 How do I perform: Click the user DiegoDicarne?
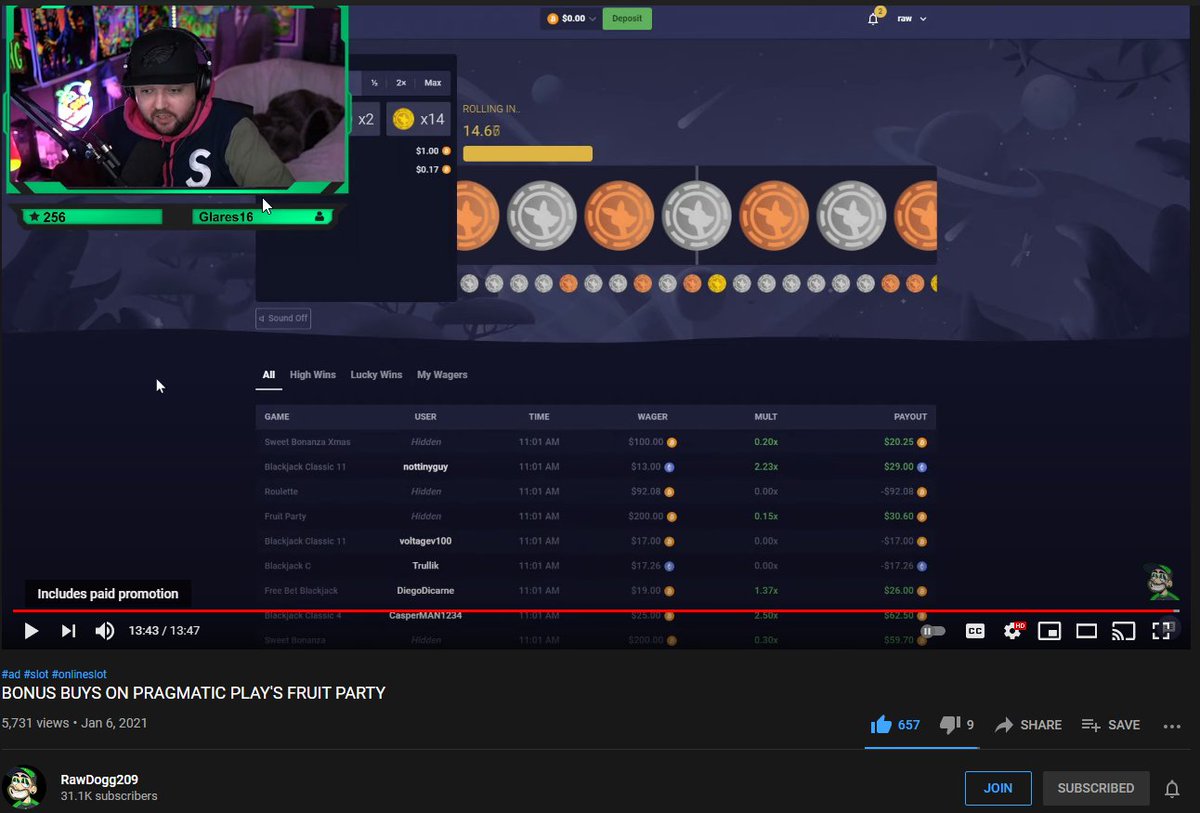point(425,591)
